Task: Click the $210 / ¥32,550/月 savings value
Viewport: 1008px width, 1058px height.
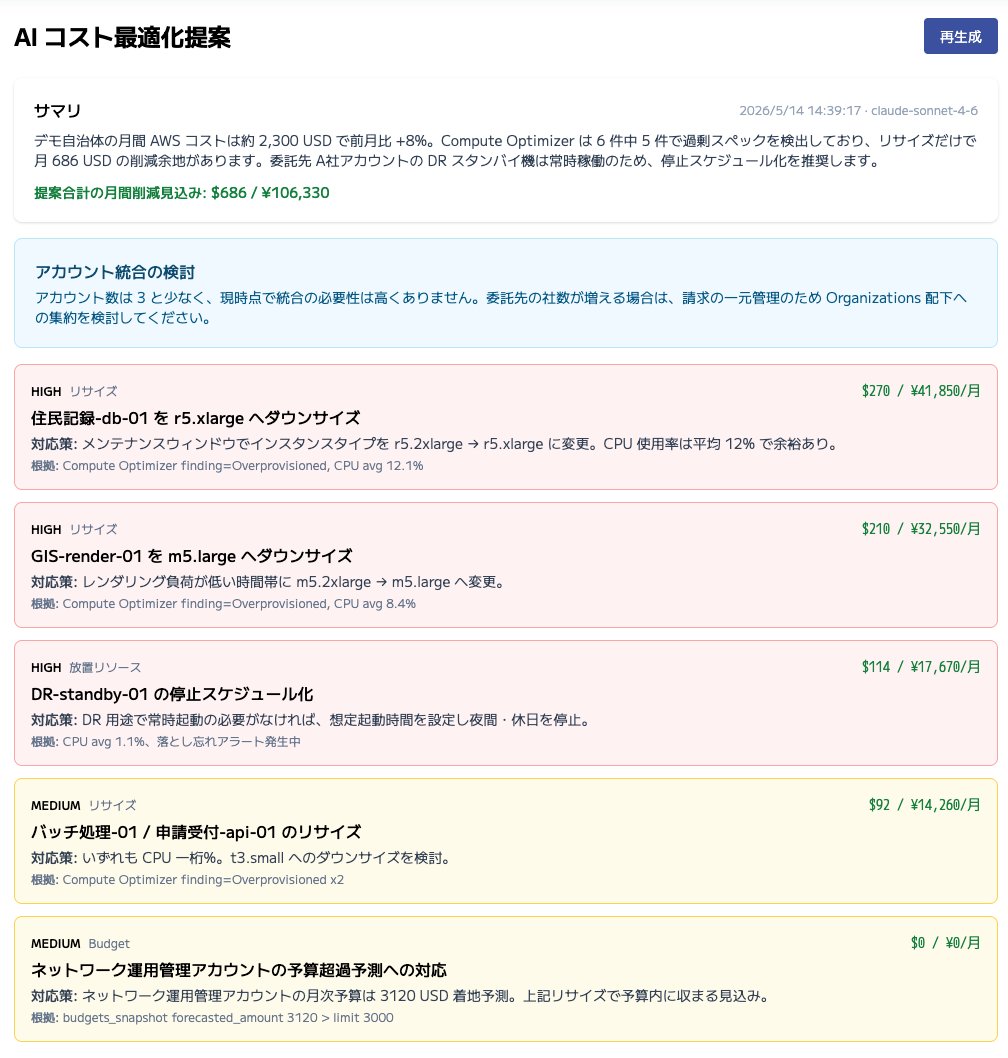Action: click(921, 529)
